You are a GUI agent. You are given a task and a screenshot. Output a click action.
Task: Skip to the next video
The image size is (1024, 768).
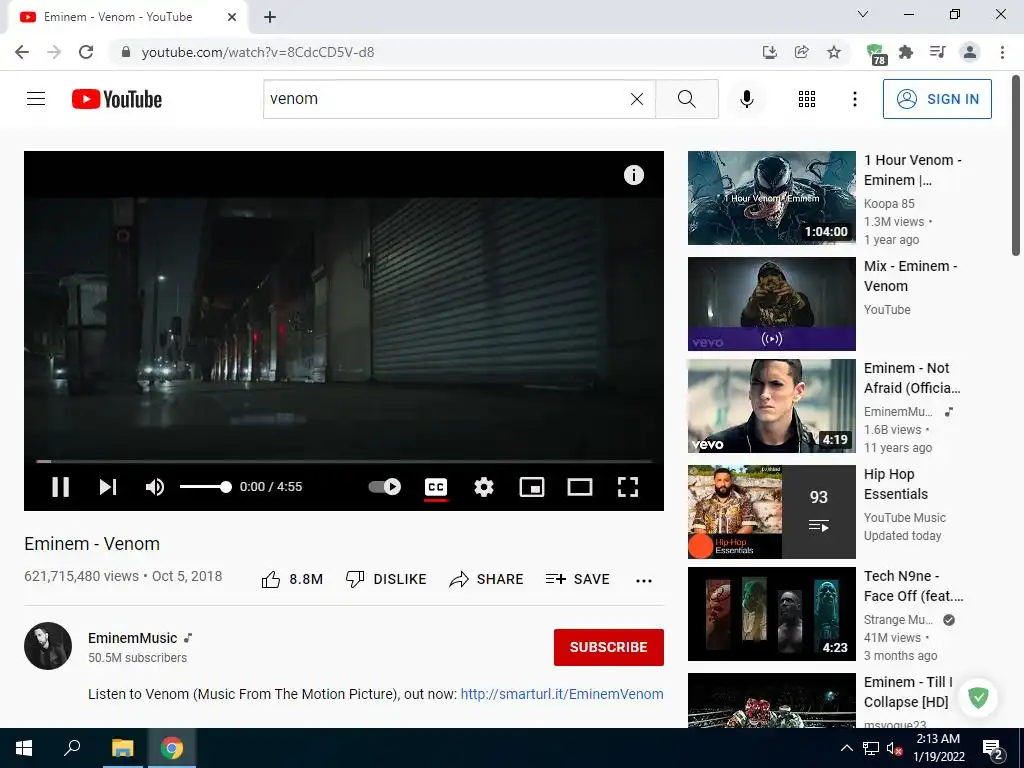point(108,487)
